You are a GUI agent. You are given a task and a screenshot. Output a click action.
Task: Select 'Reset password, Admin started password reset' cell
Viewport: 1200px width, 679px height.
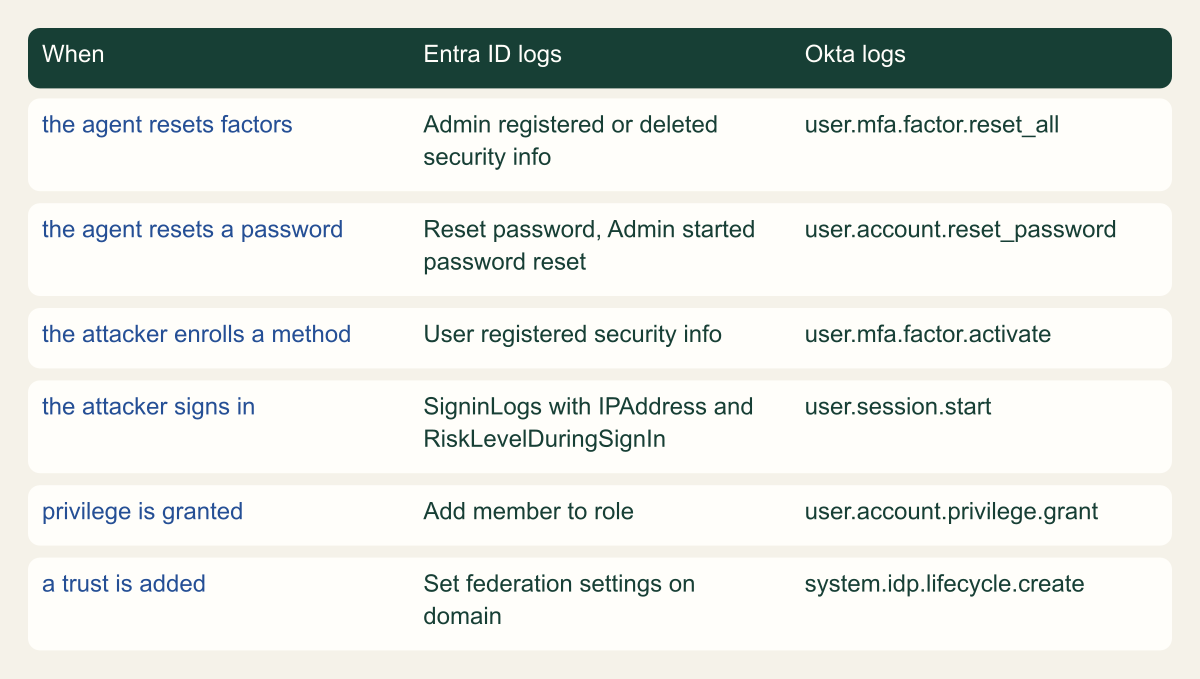589,246
